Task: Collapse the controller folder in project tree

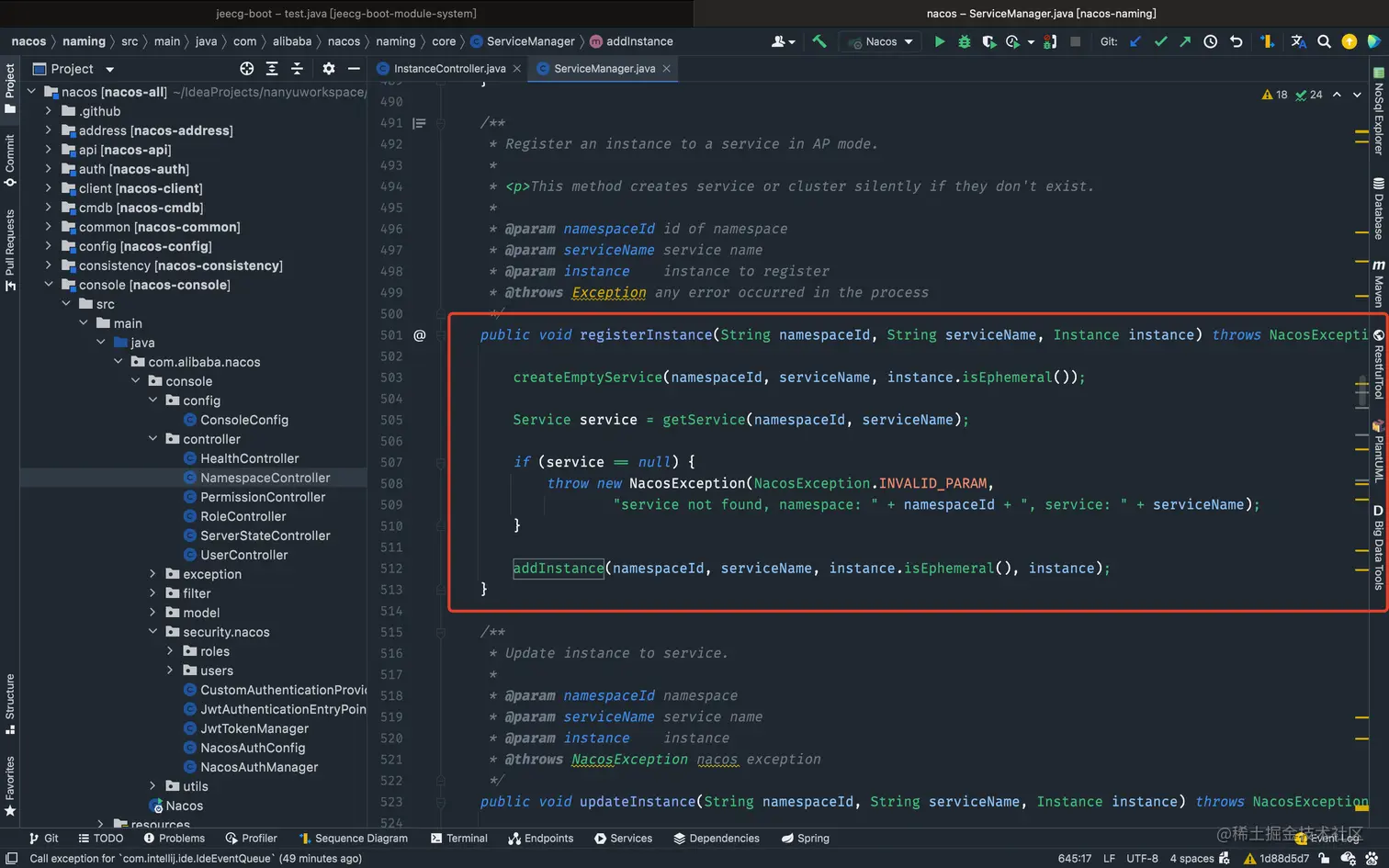Action: pyautogui.click(x=153, y=439)
